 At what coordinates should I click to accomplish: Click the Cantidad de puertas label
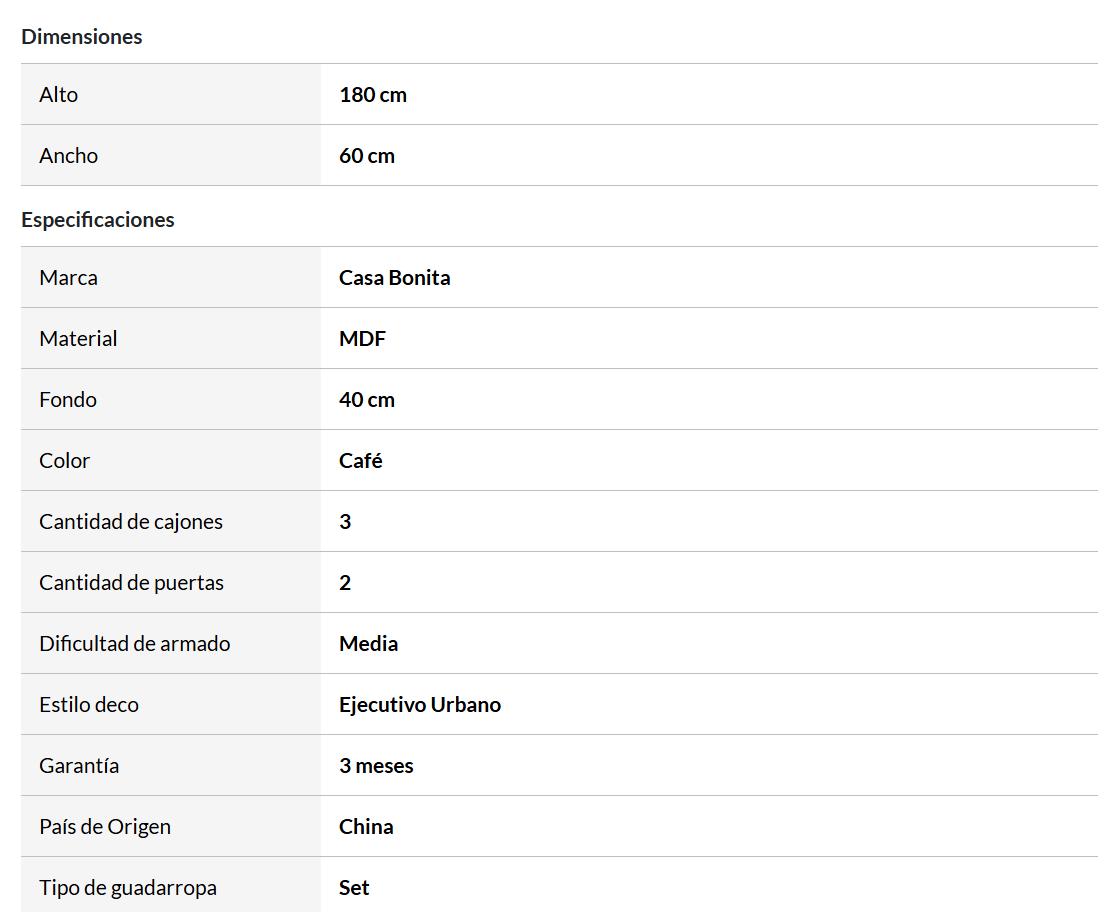click(x=132, y=583)
